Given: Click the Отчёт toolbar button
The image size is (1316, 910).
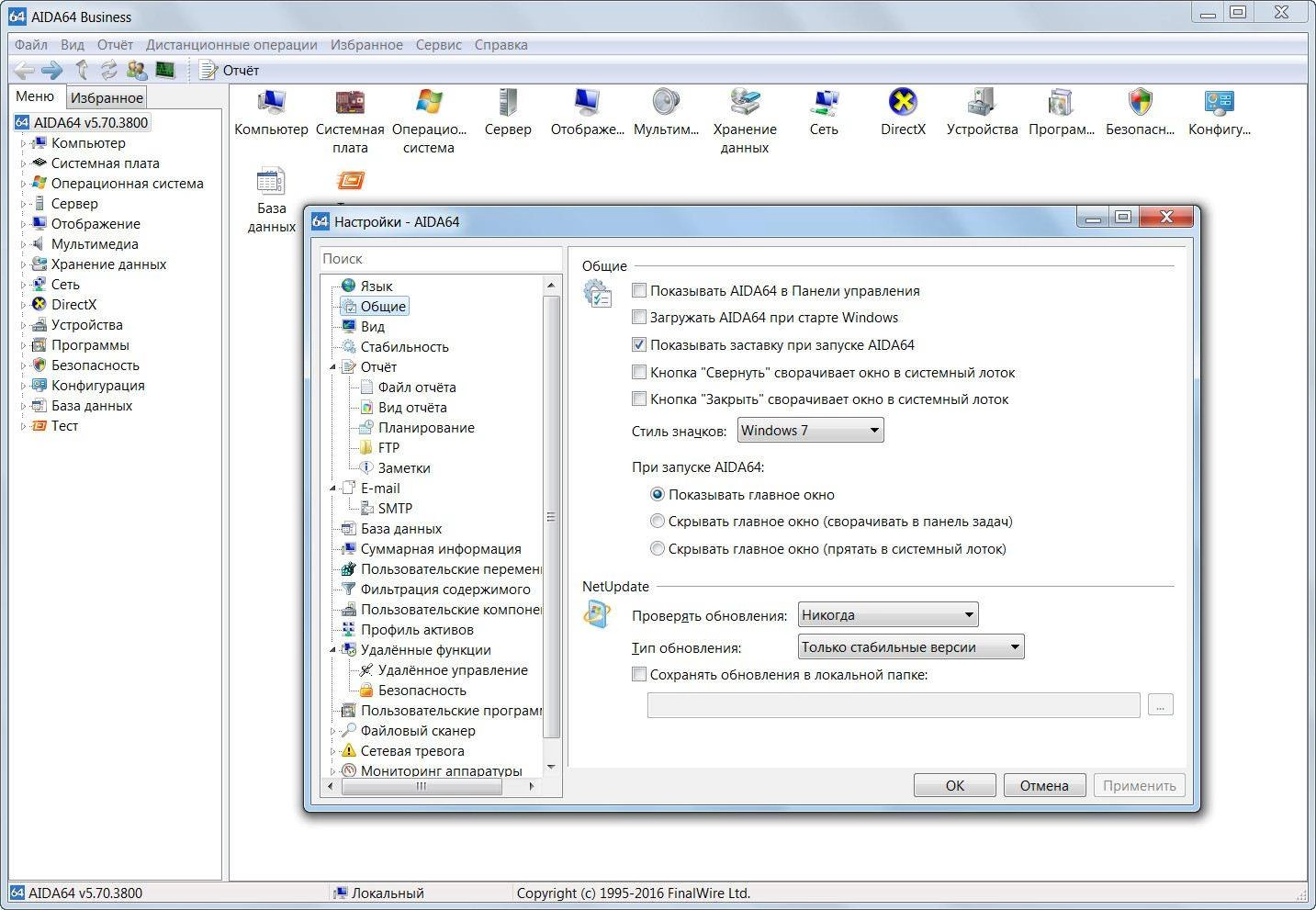Looking at the screenshot, I should pyautogui.click(x=230, y=70).
